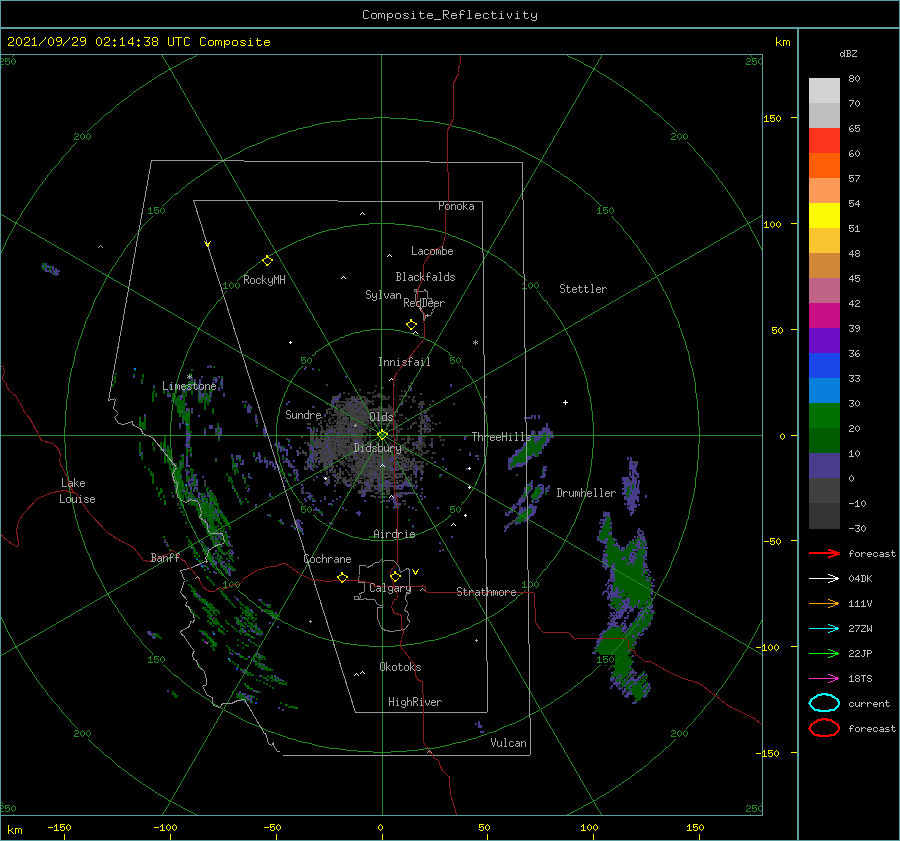Image resolution: width=900 pixels, height=841 pixels.
Task: Click the magenta 18TS arrow in legend
Action: [x=824, y=679]
